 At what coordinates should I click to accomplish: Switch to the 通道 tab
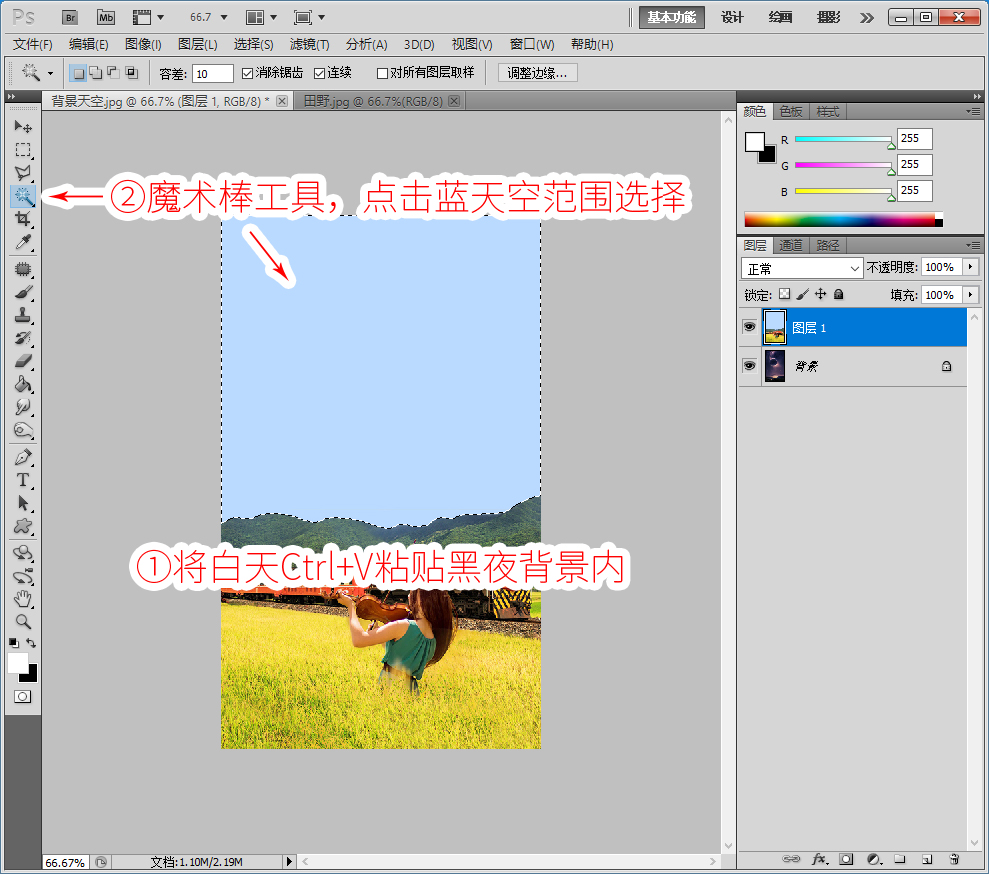(x=790, y=244)
